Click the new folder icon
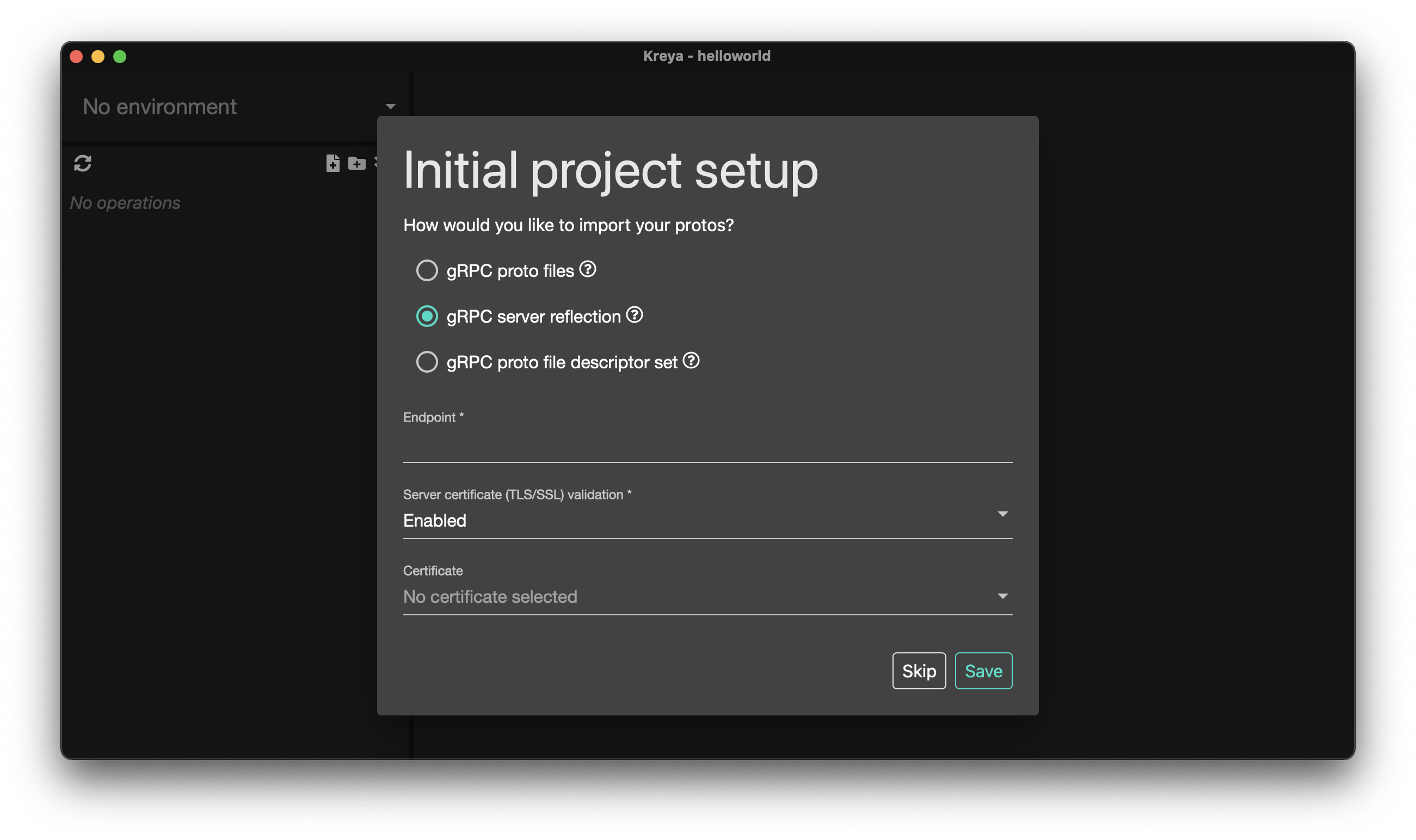The image size is (1416, 840). 356,163
